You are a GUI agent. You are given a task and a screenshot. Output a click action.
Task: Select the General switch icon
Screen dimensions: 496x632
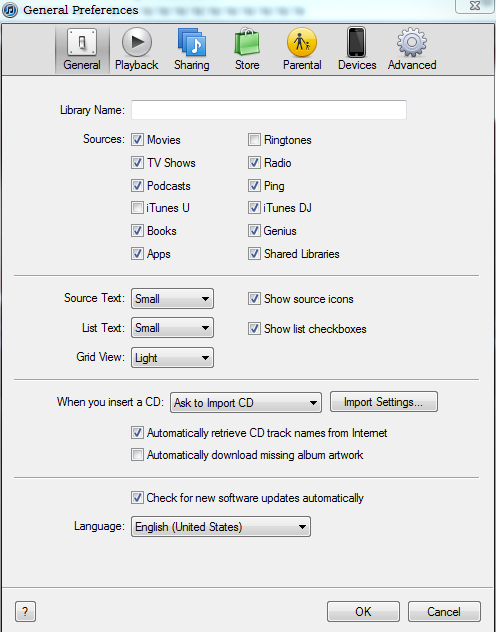click(82, 42)
